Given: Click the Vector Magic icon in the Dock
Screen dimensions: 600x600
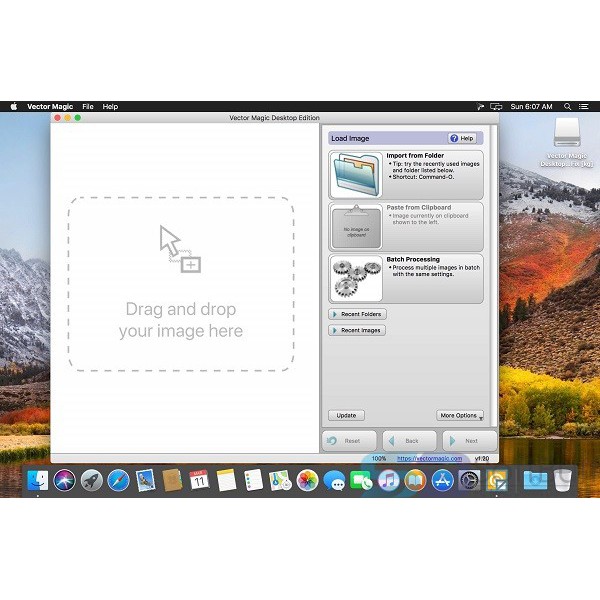Looking at the screenshot, I should click(x=496, y=480).
